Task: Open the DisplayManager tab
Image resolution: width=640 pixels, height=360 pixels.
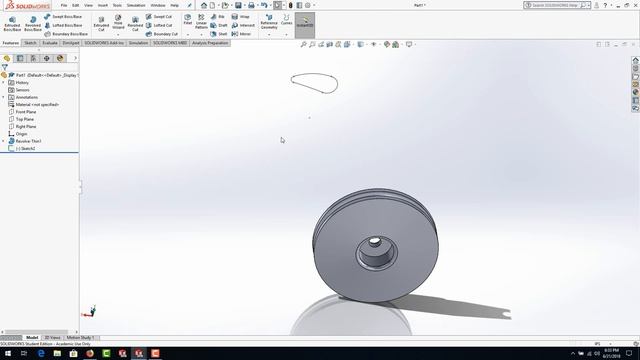Action: tap(60, 58)
